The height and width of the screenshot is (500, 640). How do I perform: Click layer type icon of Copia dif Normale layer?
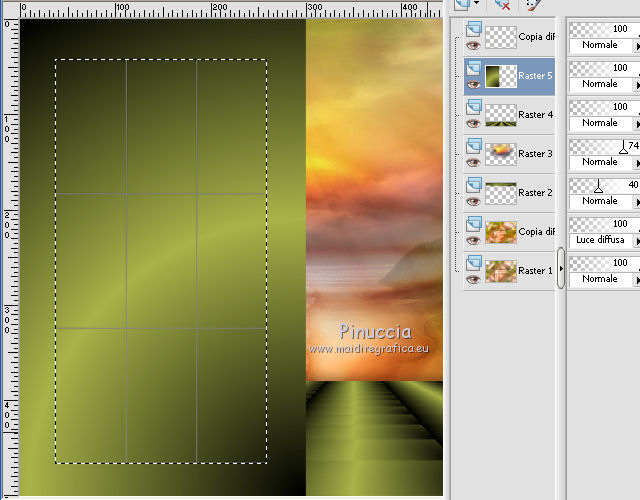473,29
